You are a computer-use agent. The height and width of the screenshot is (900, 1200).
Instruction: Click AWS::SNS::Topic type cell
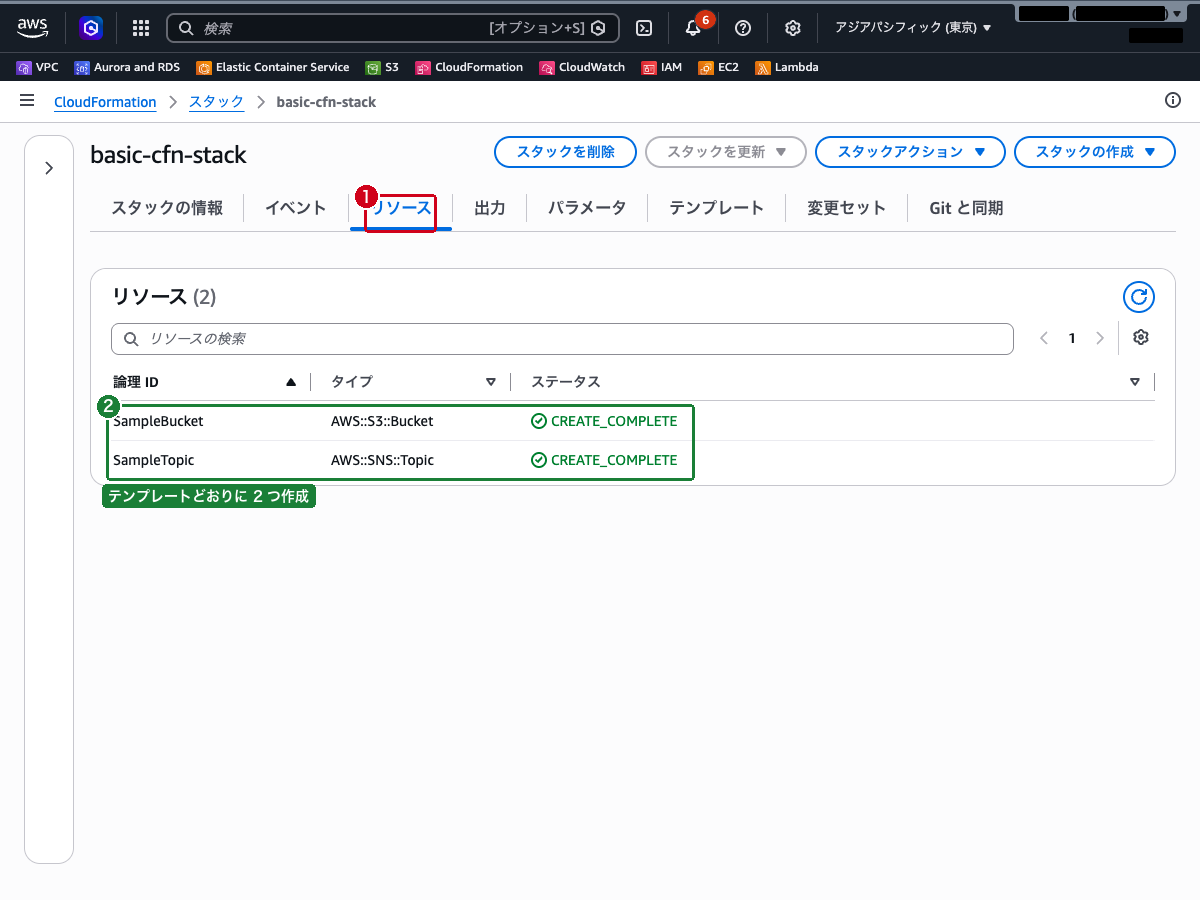[x=382, y=460]
